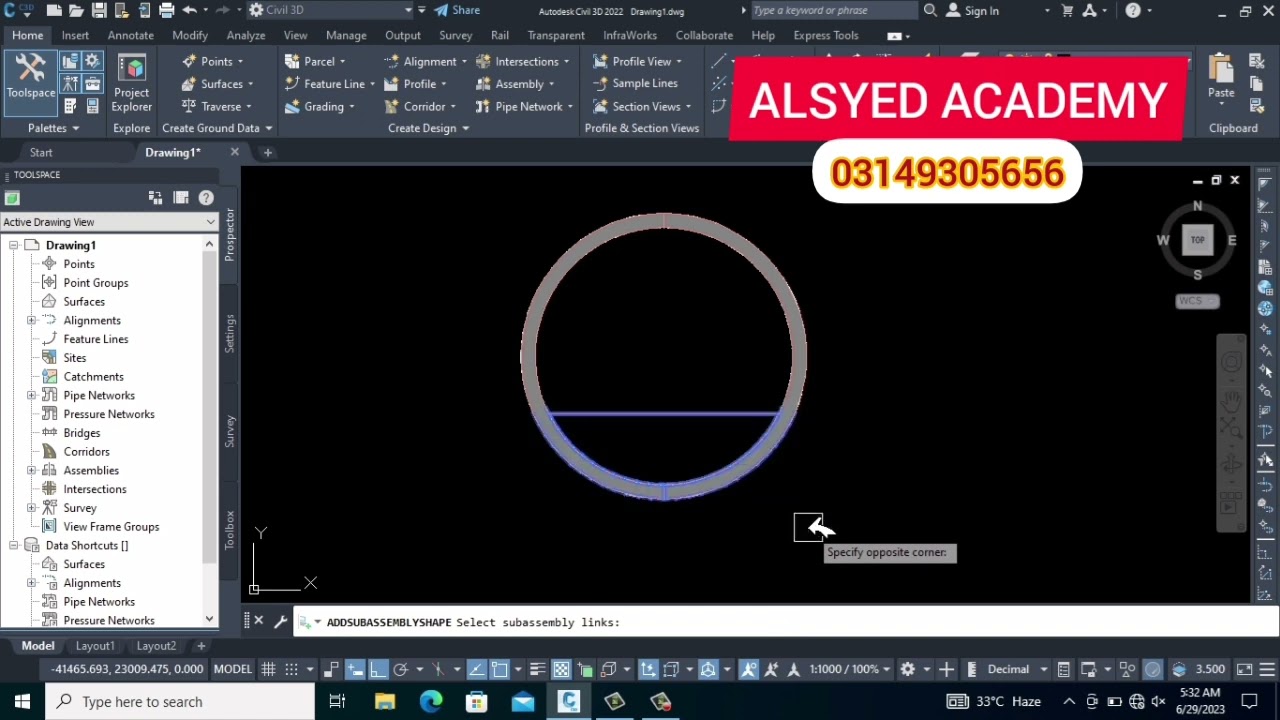Image resolution: width=1280 pixels, height=720 pixels.
Task: Open Task View on taskbar
Action: pyautogui.click(x=337, y=701)
